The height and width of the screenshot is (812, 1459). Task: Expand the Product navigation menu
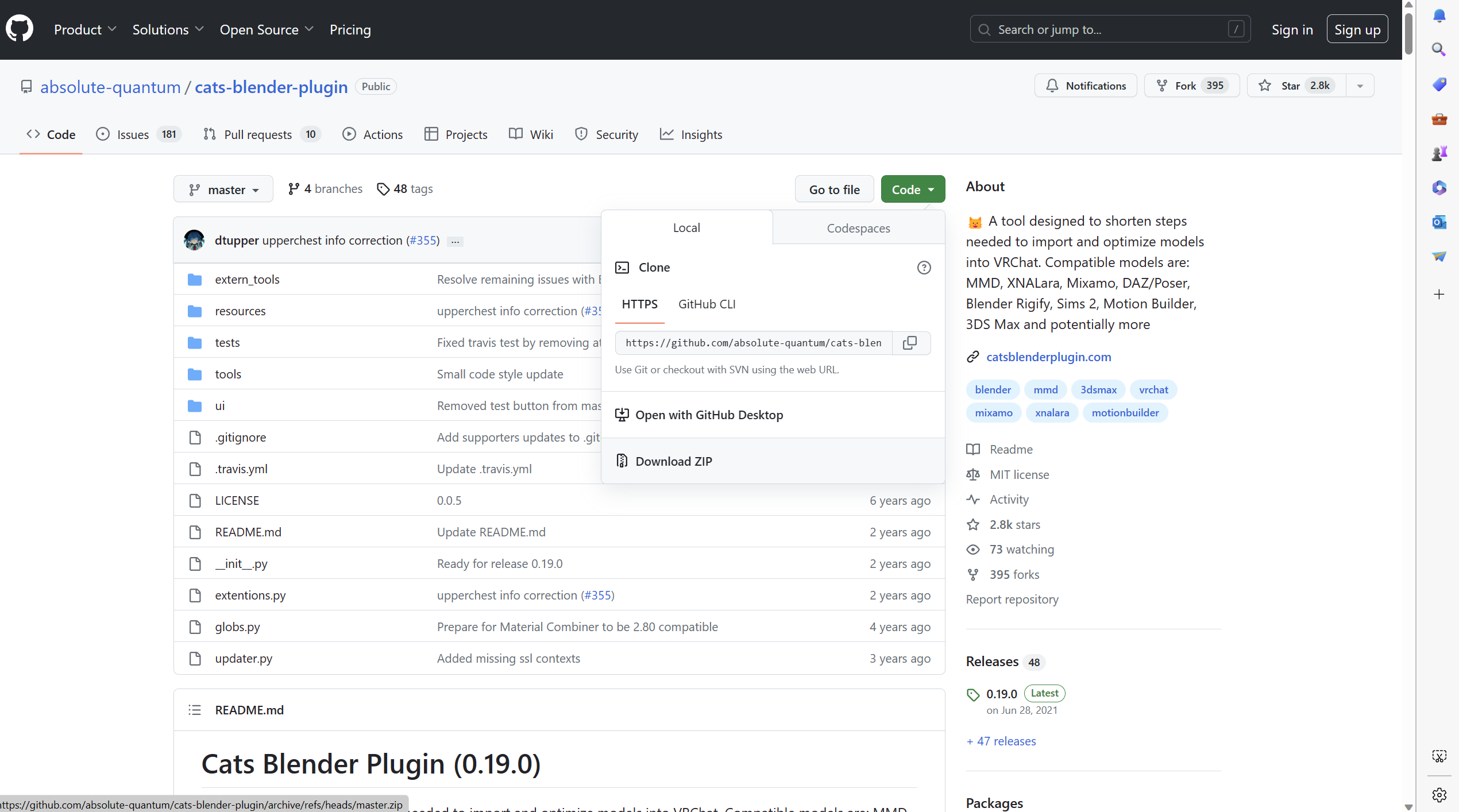(85, 29)
